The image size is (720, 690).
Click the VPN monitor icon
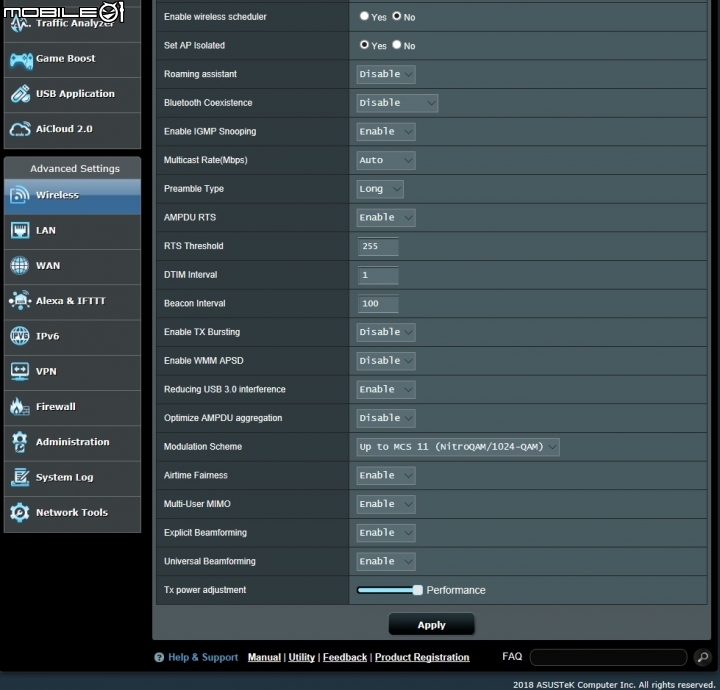tap(20, 371)
